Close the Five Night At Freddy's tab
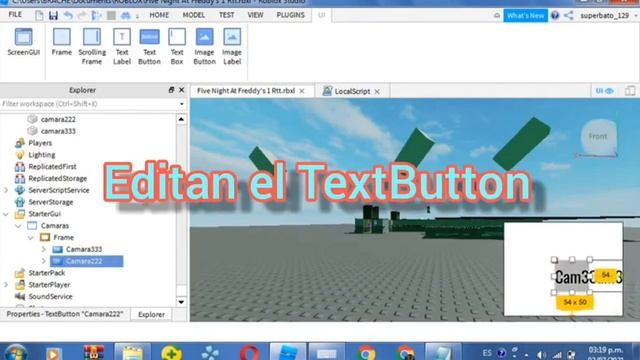This screenshot has height=360, width=640. click(x=302, y=91)
